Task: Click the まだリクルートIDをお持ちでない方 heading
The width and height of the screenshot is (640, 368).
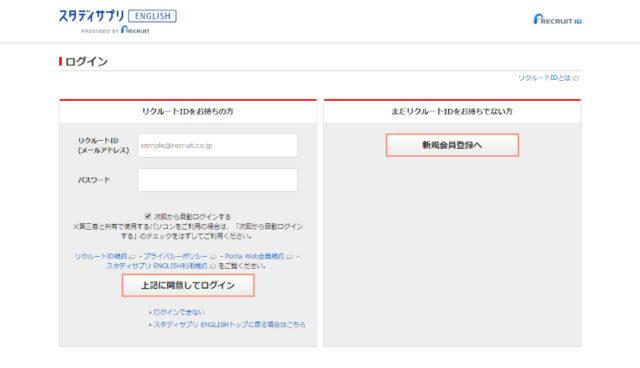Action: click(452, 111)
